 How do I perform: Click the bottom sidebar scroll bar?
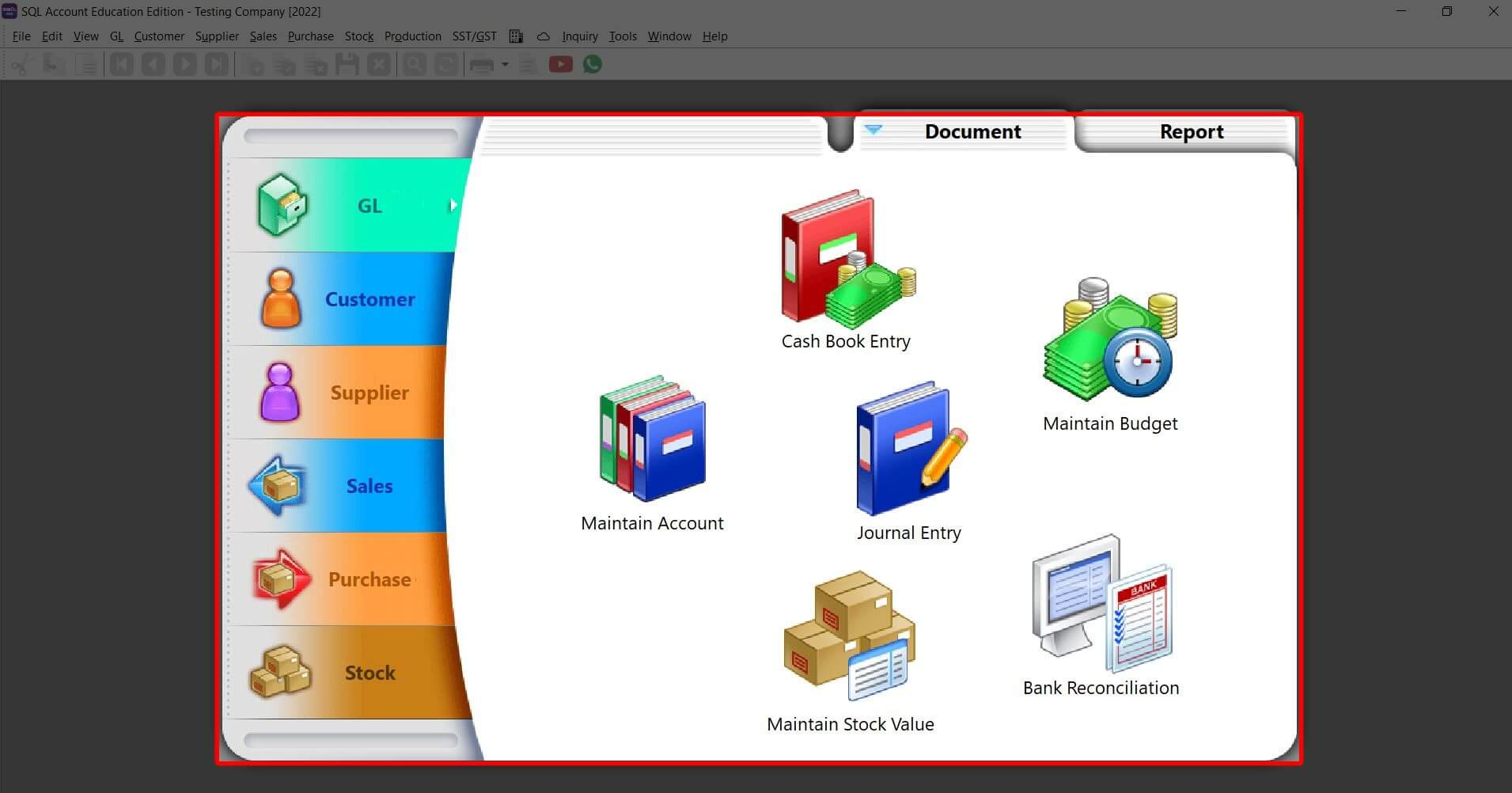[351, 741]
